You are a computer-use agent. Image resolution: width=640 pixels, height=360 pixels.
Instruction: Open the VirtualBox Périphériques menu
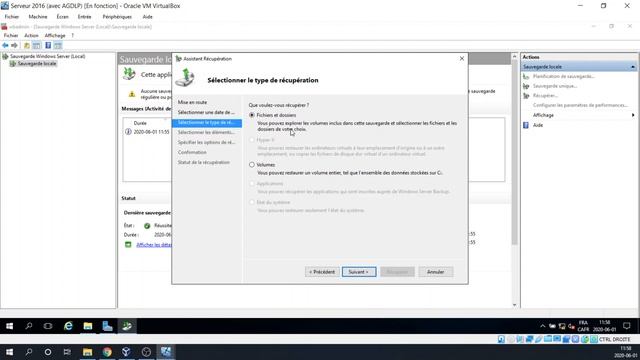(x=117, y=17)
